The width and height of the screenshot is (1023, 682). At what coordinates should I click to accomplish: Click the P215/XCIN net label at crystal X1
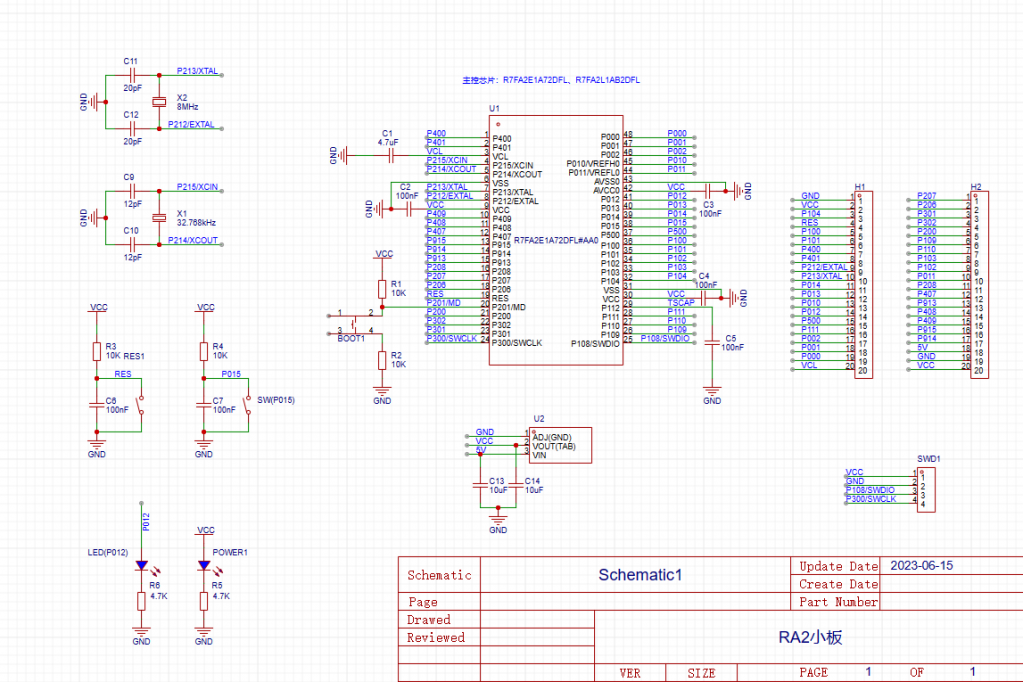(198, 187)
